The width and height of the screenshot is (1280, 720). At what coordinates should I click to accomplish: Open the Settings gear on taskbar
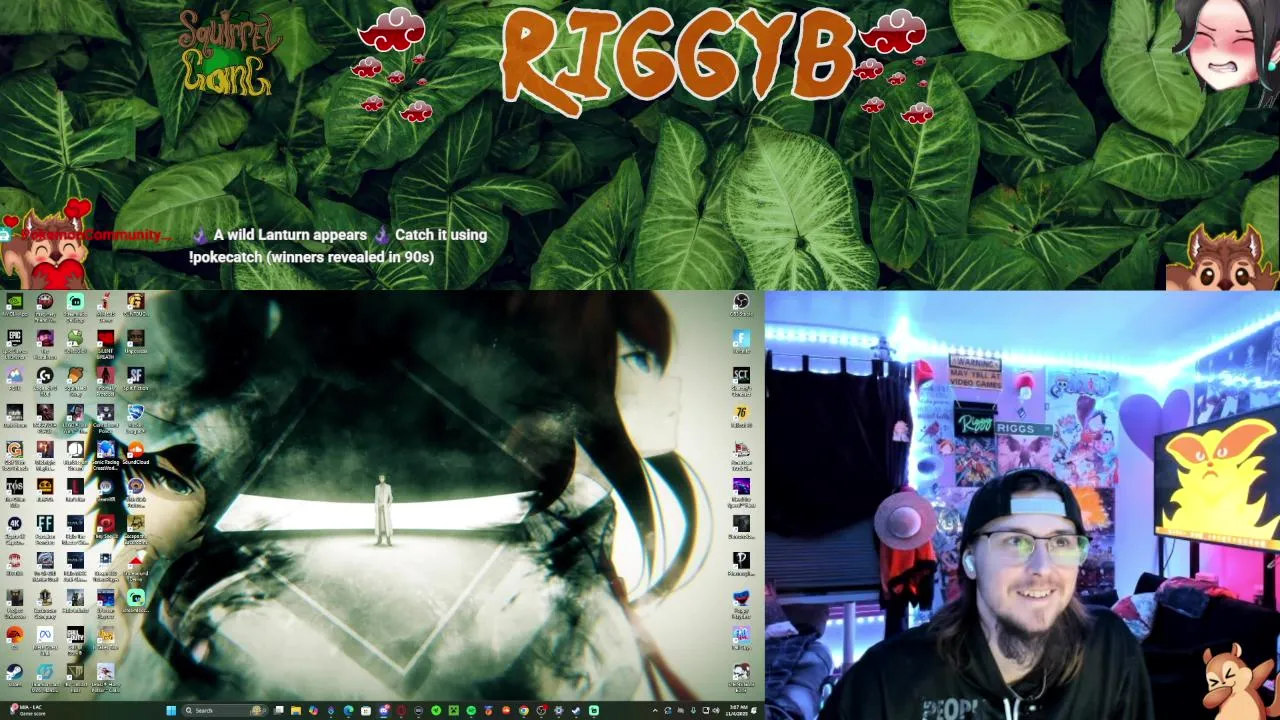558,710
